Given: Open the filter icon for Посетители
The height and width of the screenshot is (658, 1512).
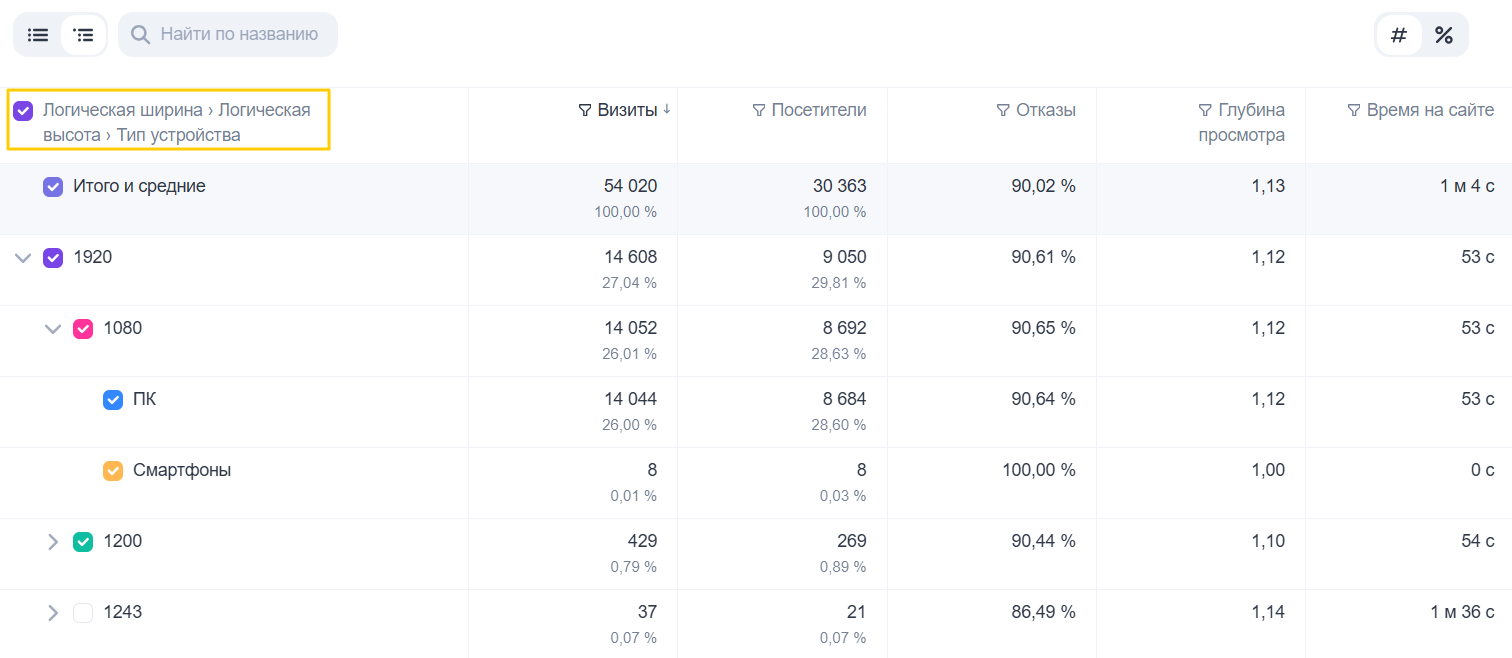Looking at the screenshot, I should [758, 110].
